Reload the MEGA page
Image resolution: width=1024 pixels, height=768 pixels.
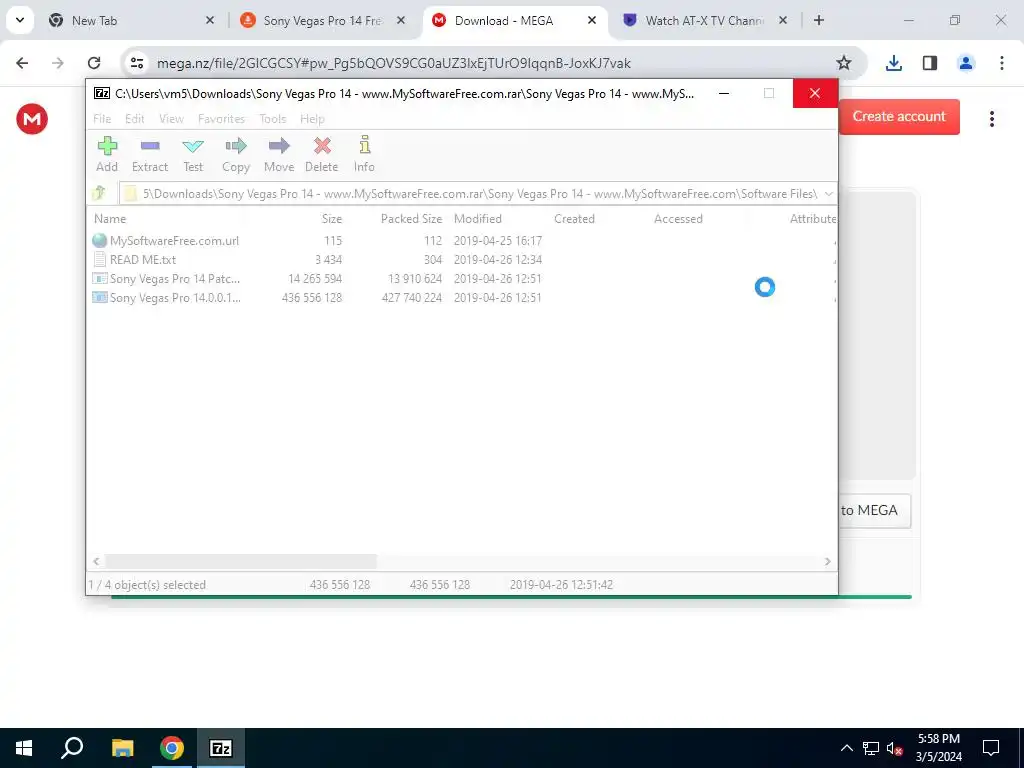point(94,63)
